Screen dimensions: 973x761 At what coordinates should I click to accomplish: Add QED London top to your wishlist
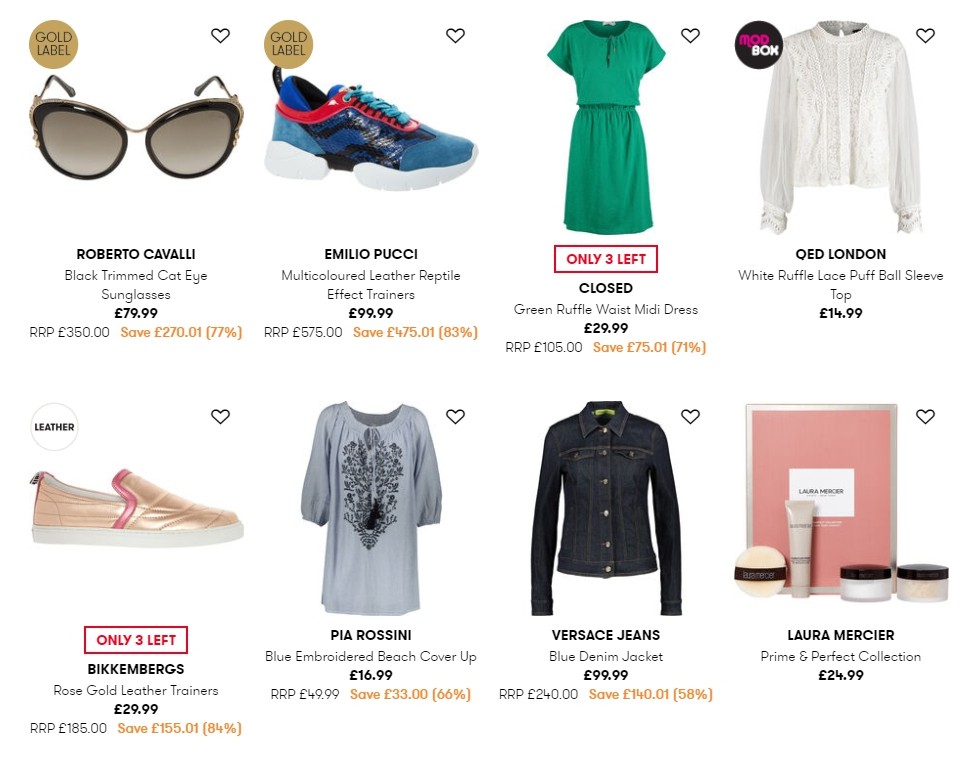(x=925, y=35)
